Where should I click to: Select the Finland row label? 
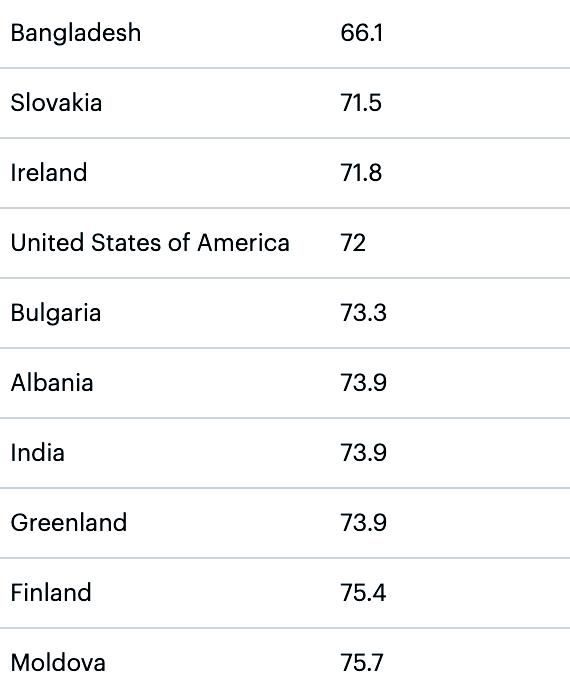coord(51,593)
